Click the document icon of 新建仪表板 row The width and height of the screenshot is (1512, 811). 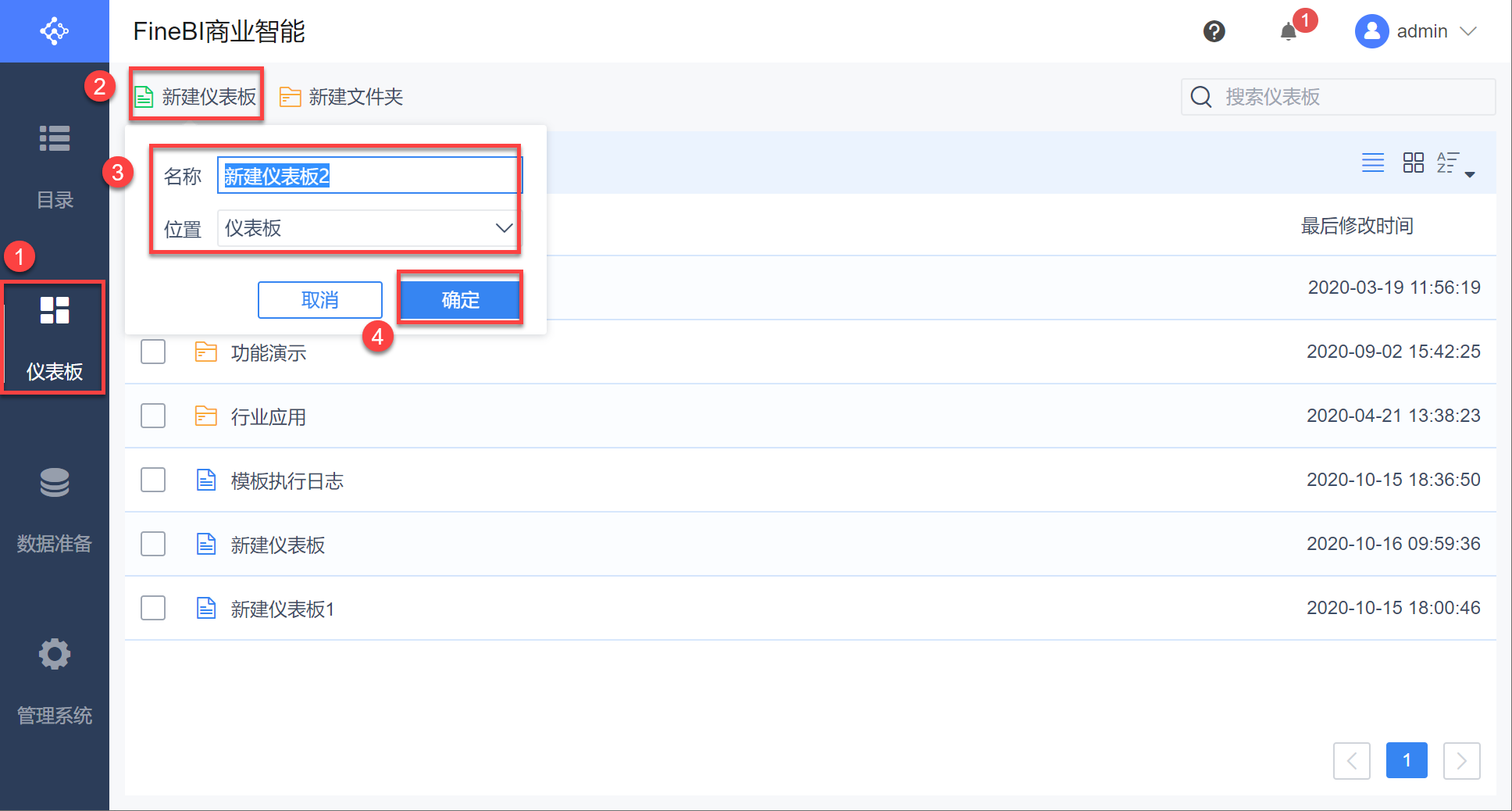[x=206, y=544]
